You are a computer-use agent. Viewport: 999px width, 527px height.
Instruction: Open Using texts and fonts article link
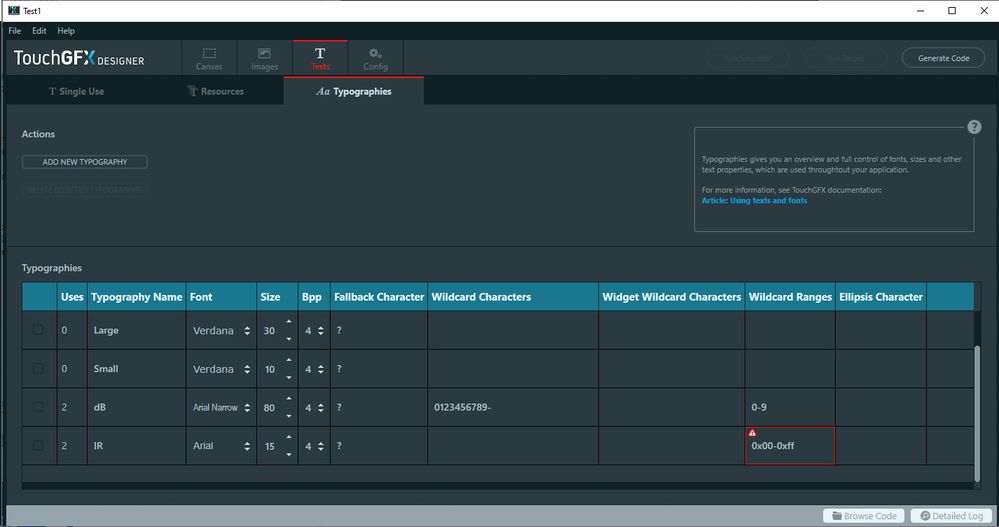[754, 200]
